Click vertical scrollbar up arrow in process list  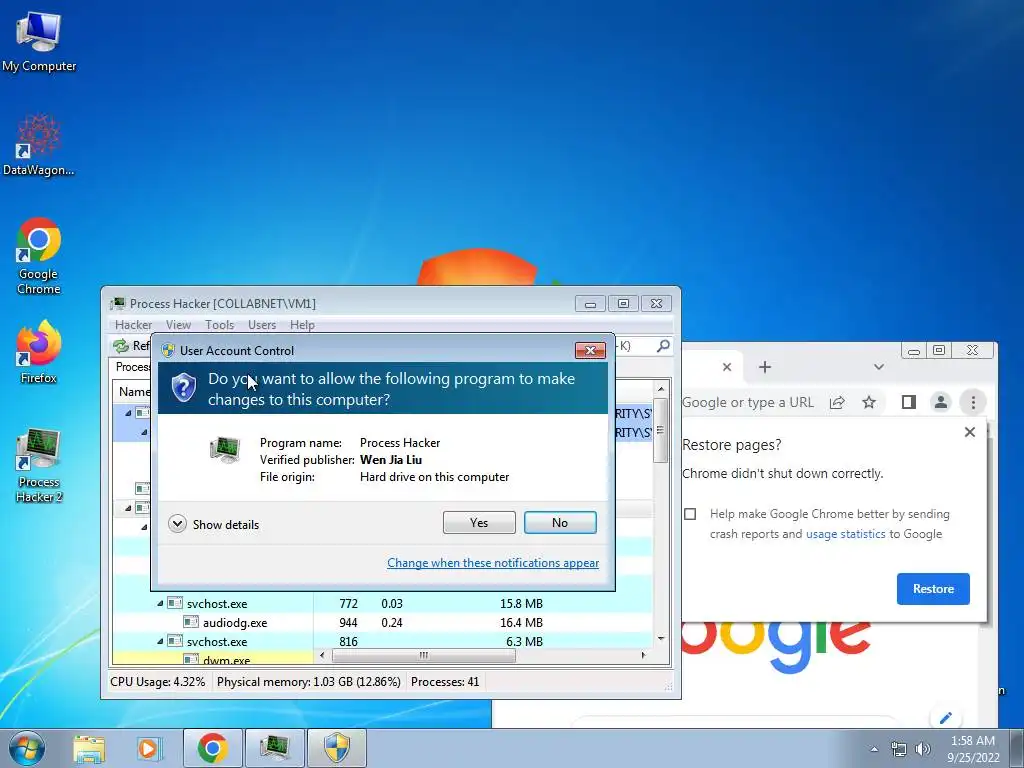point(661,389)
